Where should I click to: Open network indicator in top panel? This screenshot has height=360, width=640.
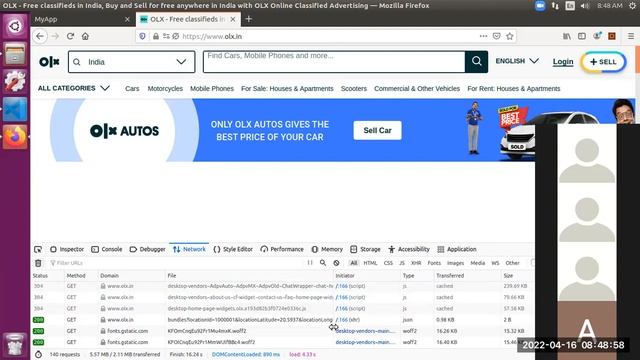click(x=555, y=6)
